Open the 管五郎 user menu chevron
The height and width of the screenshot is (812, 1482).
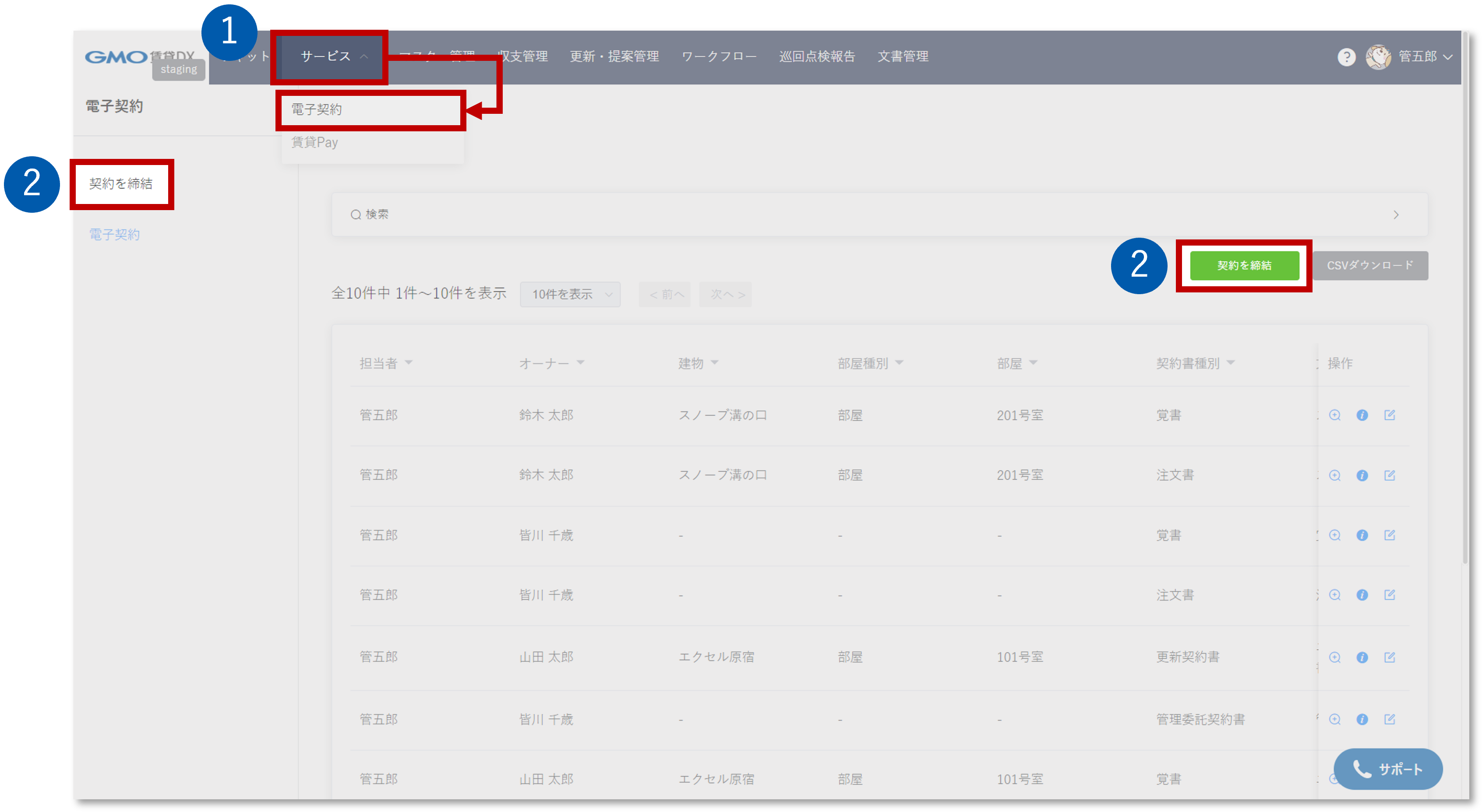(1448, 57)
